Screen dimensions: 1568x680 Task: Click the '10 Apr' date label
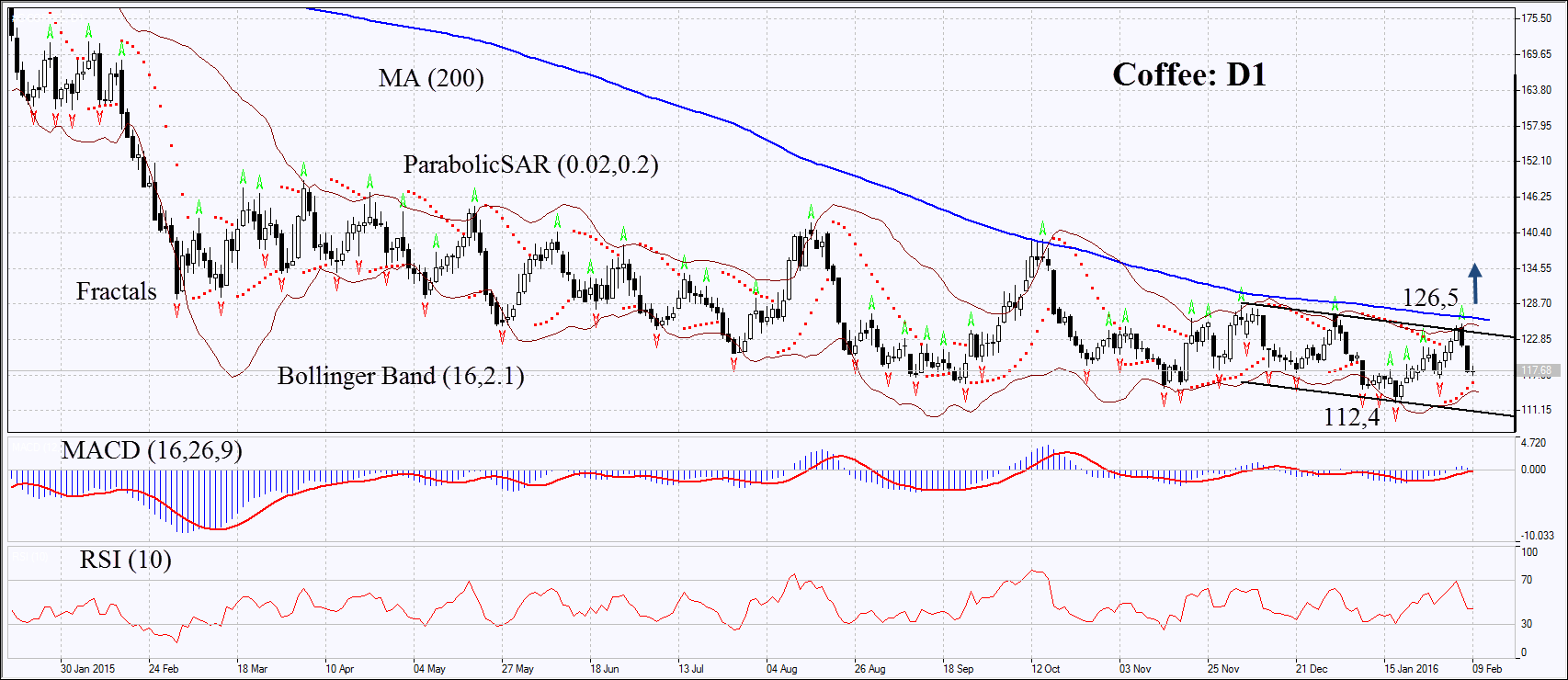coord(340,669)
